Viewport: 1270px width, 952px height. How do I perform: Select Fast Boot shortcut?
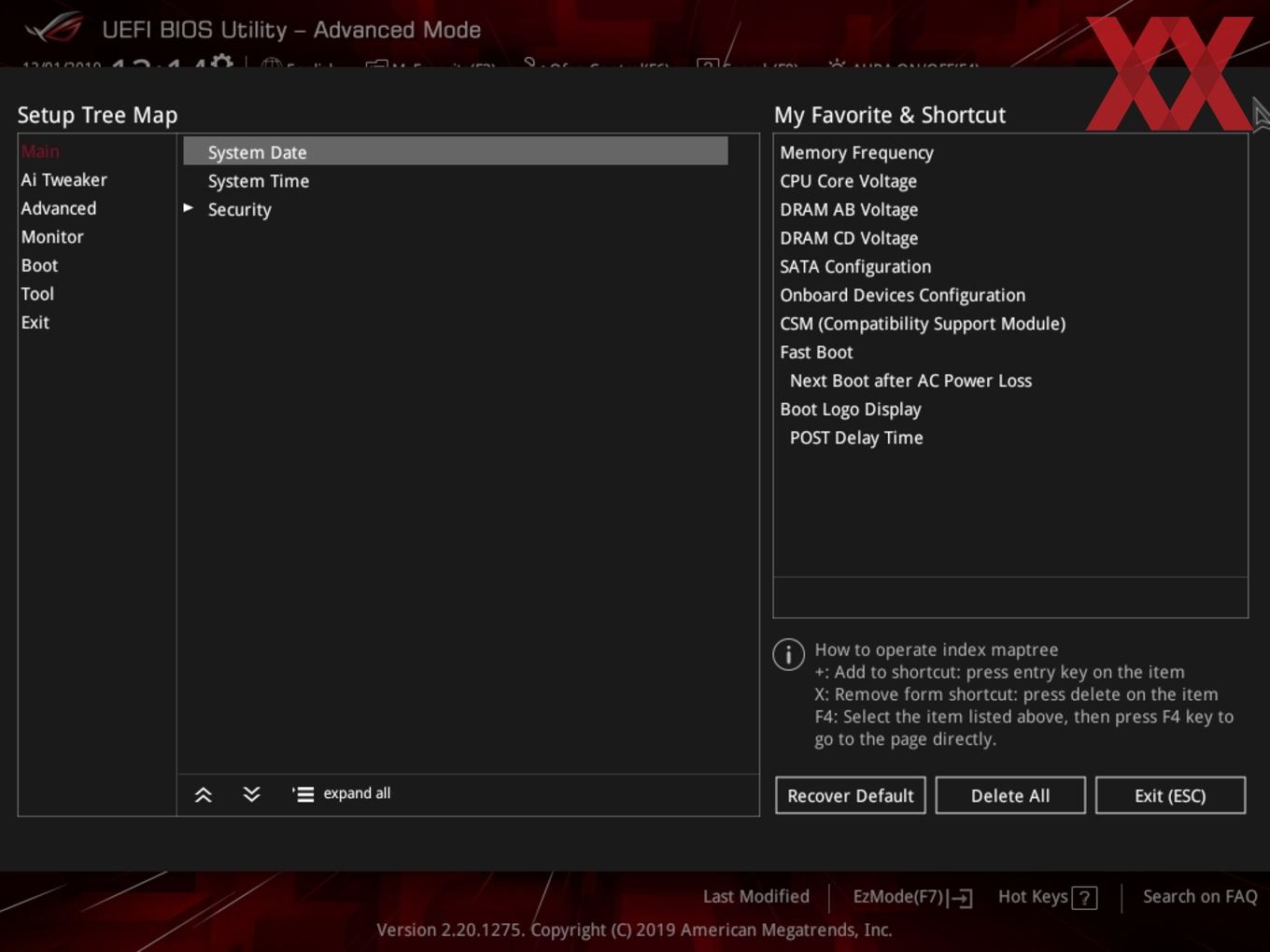pos(816,353)
